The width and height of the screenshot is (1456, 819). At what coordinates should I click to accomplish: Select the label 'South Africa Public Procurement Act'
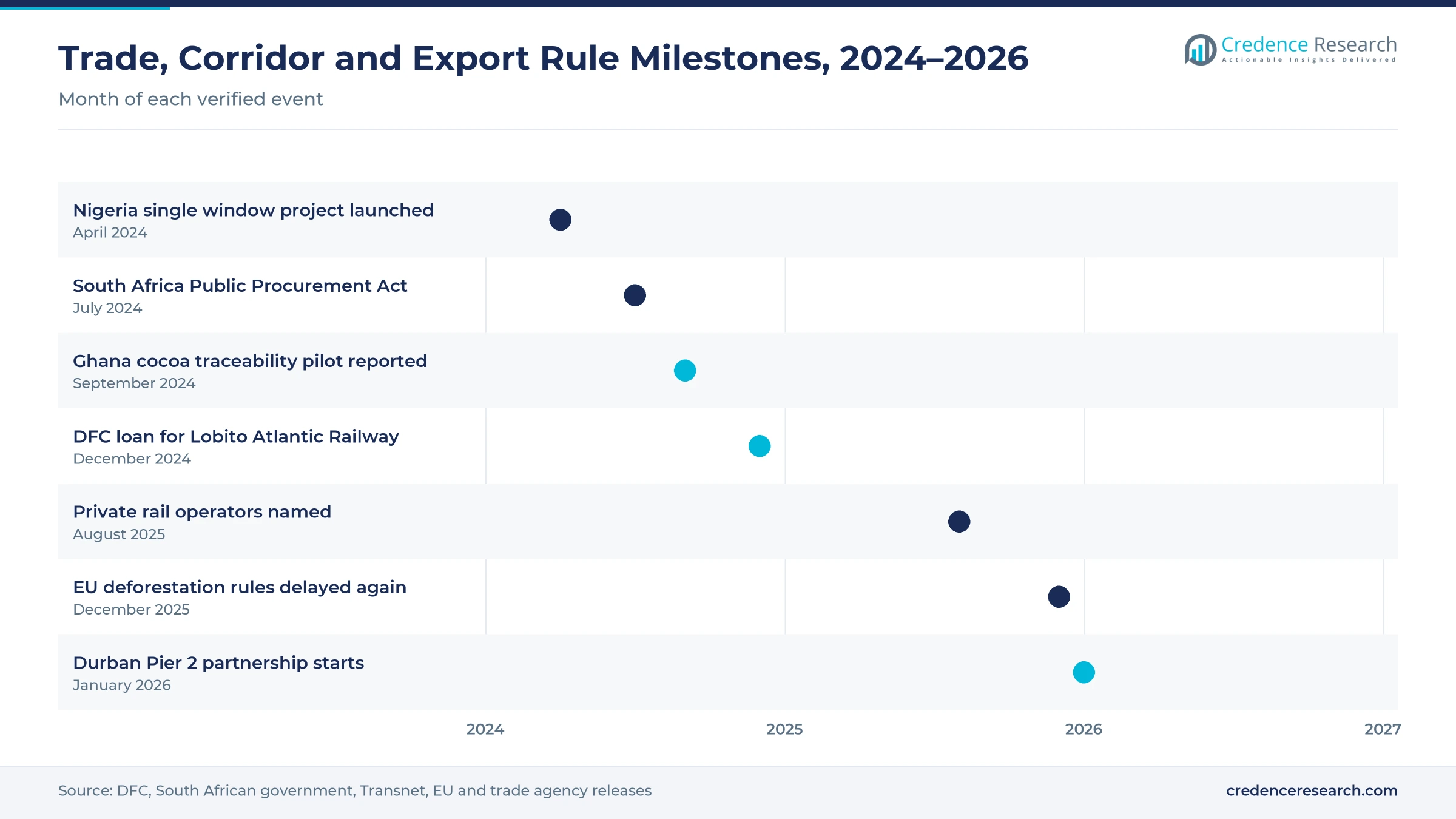click(x=240, y=286)
